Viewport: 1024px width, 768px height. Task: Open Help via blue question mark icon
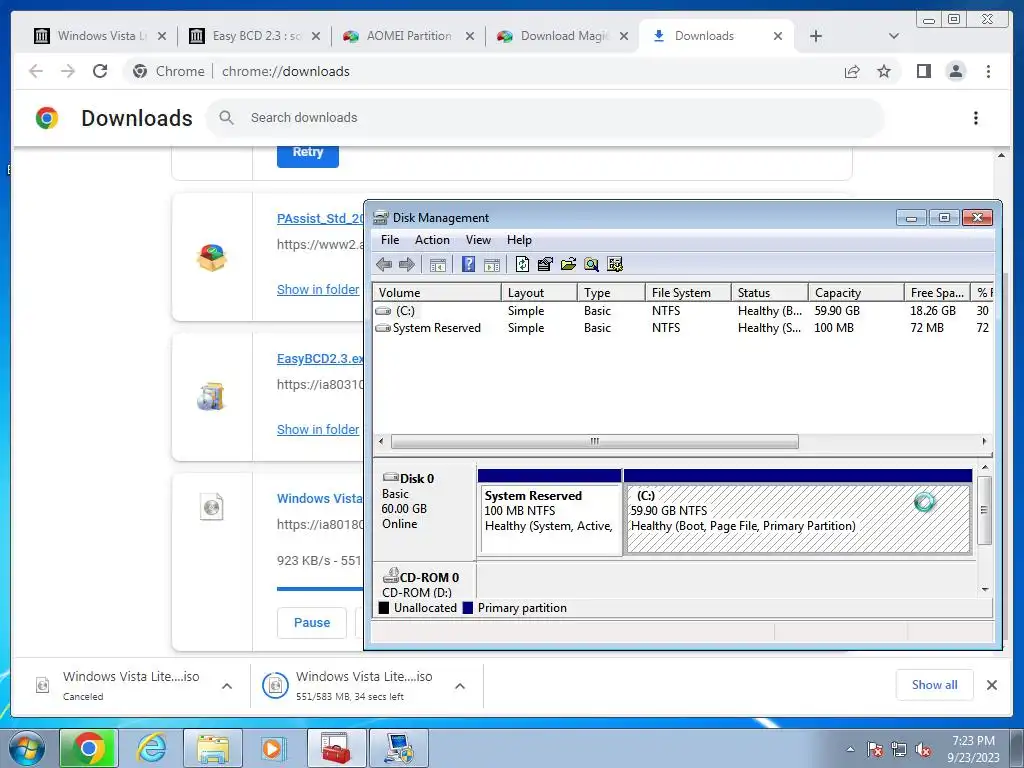468,264
